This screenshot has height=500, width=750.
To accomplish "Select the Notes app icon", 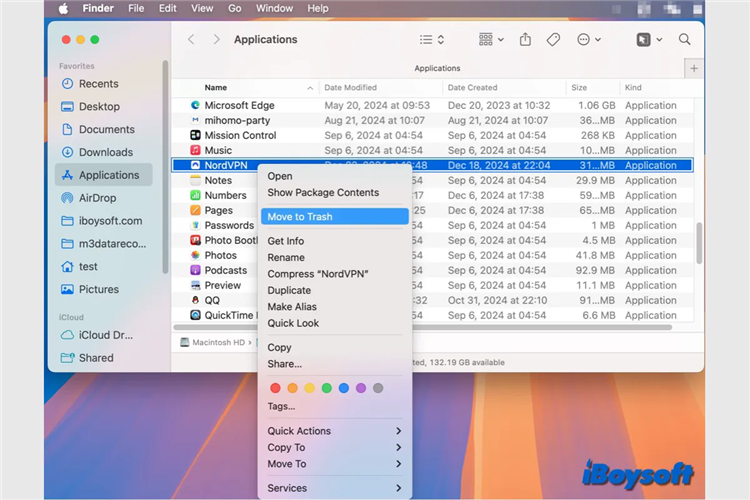I will click(195, 180).
